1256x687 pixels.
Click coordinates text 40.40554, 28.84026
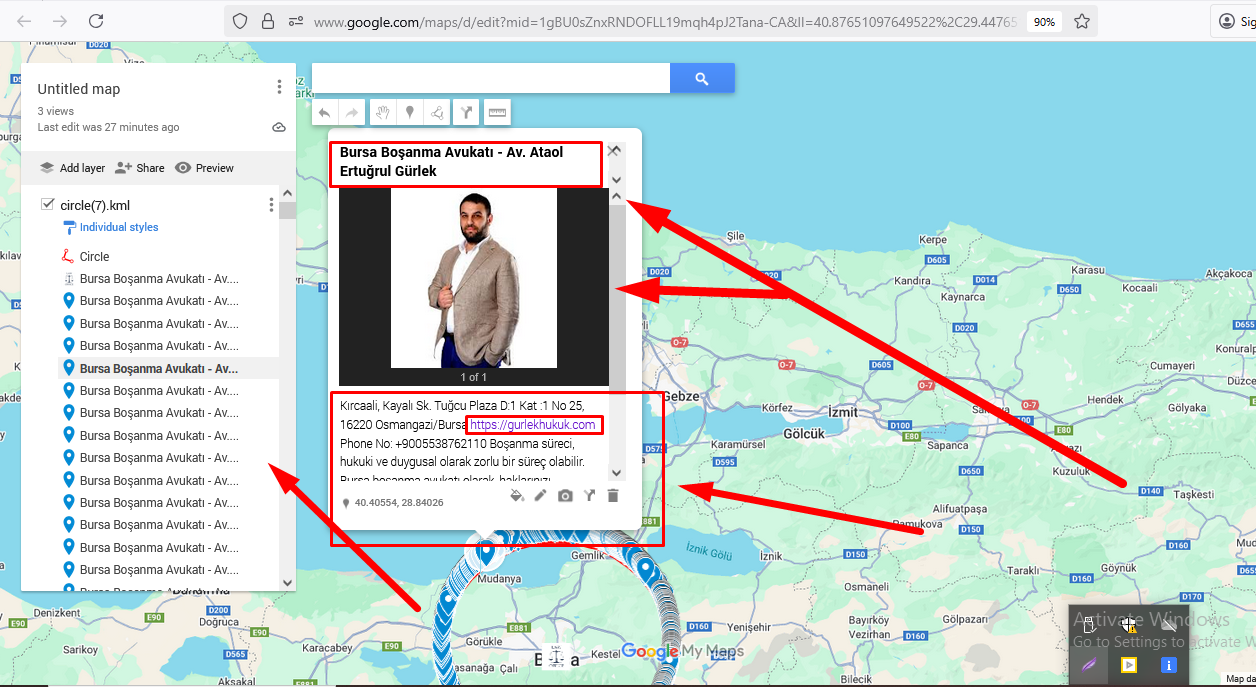pyautogui.click(x=399, y=503)
